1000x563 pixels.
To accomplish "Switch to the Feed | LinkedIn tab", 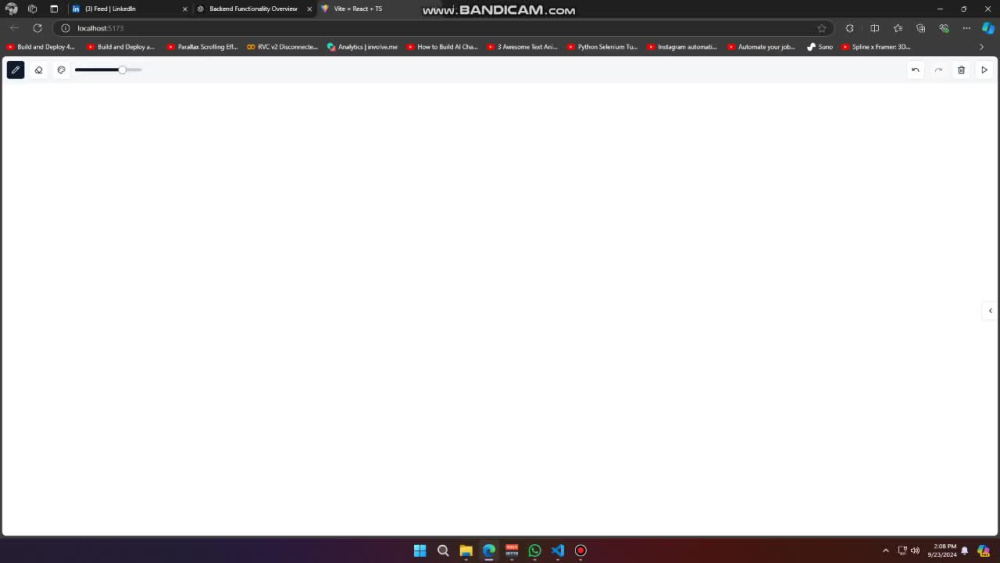I will pyautogui.click(x=128, y=9).
